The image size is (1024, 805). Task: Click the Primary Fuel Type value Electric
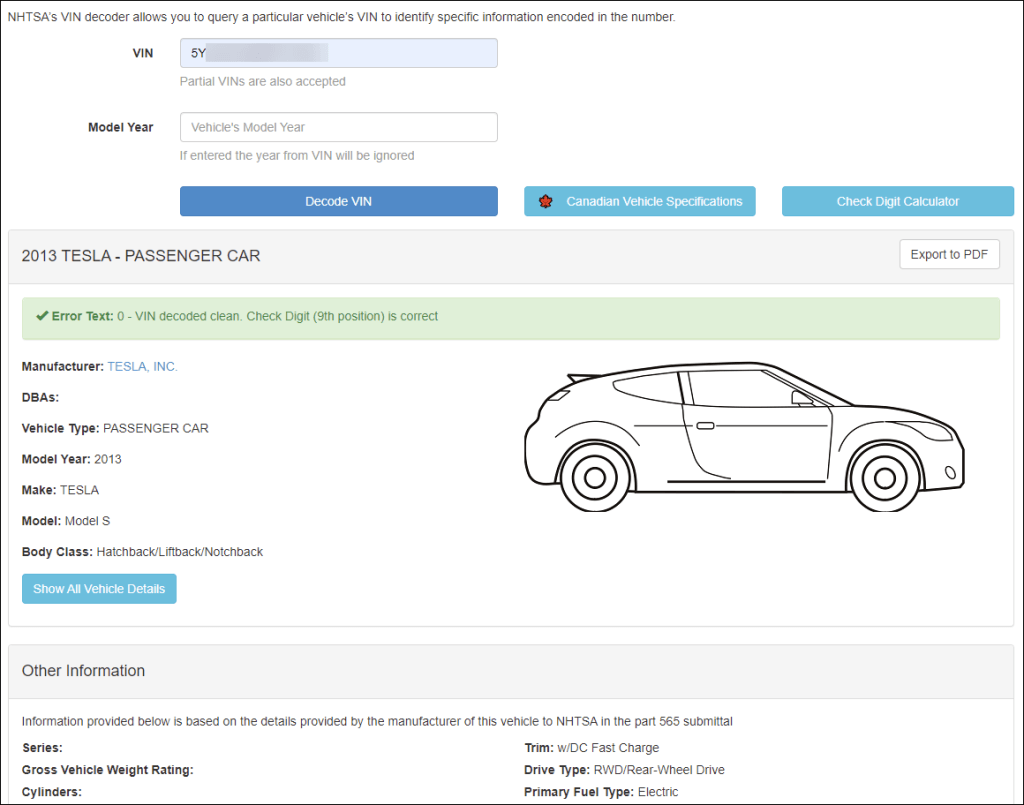[658, 792]
